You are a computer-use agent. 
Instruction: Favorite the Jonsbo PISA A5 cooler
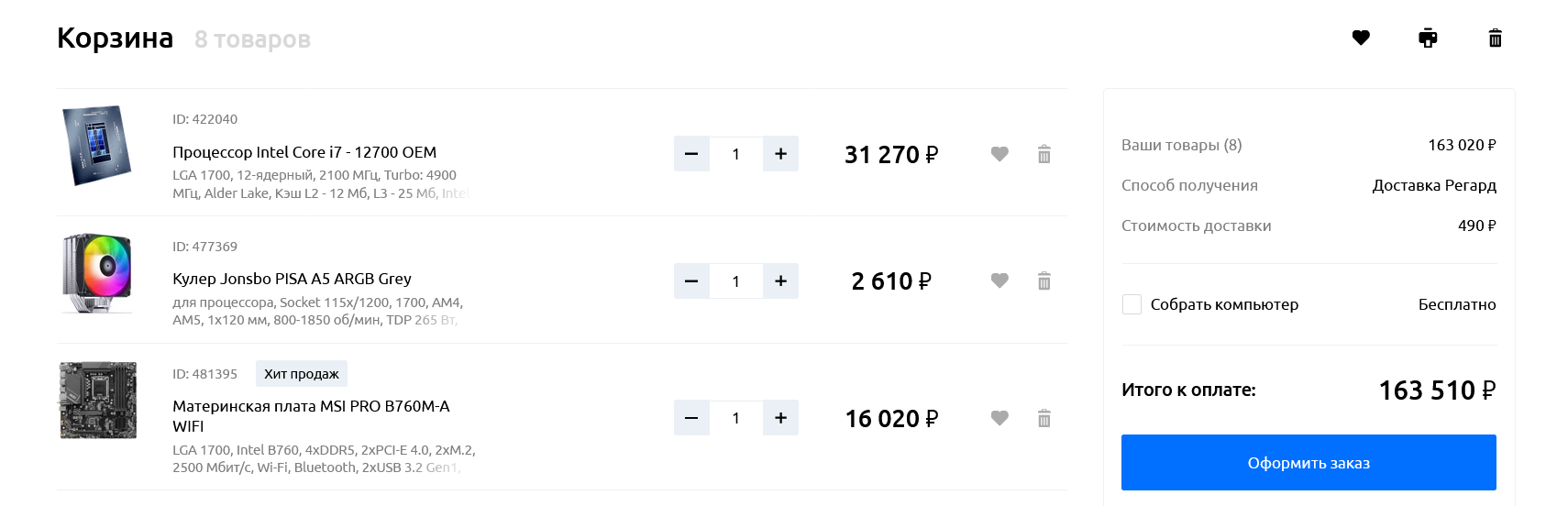pos(999,280)
